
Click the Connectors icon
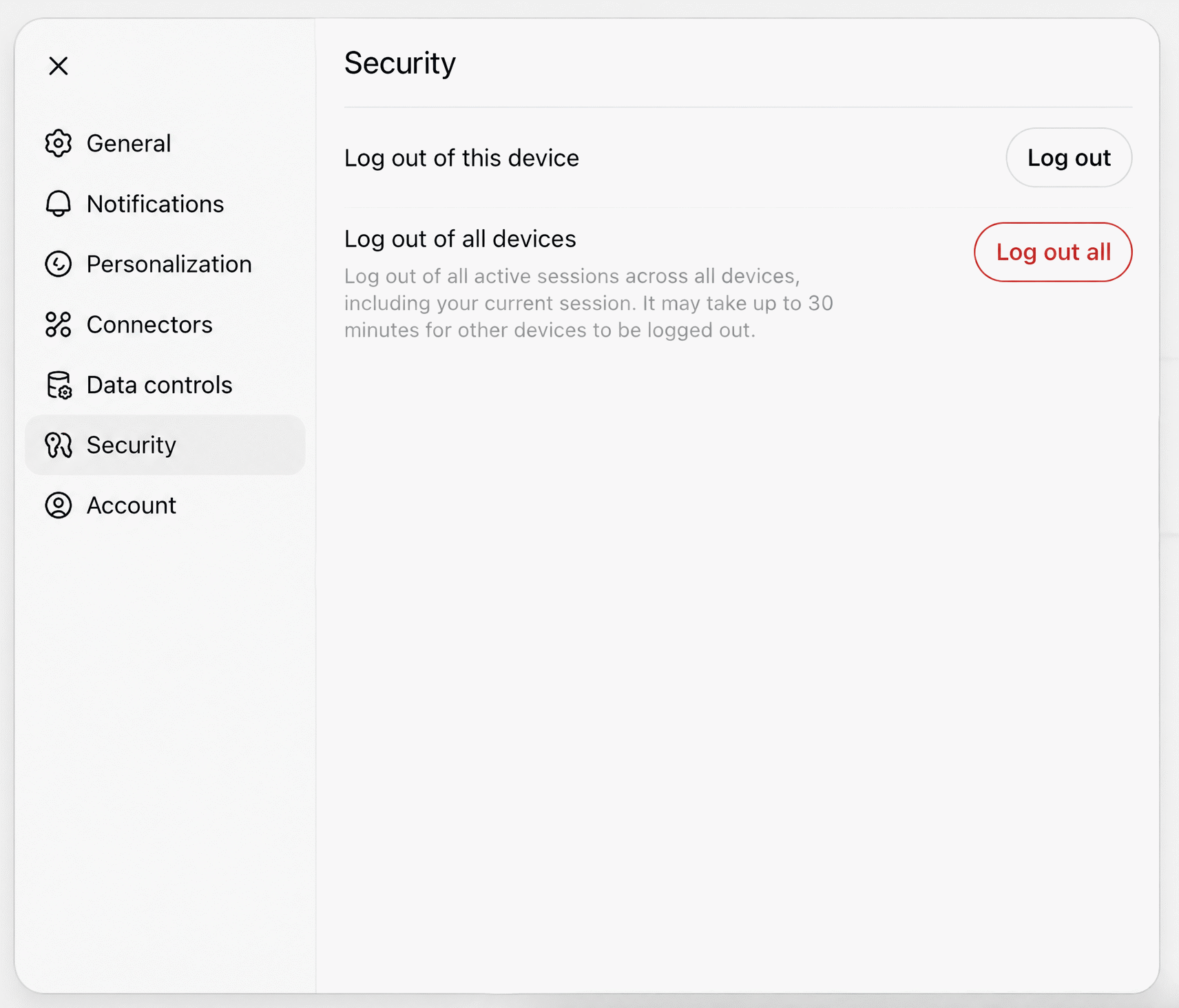[x=59, y=324]
